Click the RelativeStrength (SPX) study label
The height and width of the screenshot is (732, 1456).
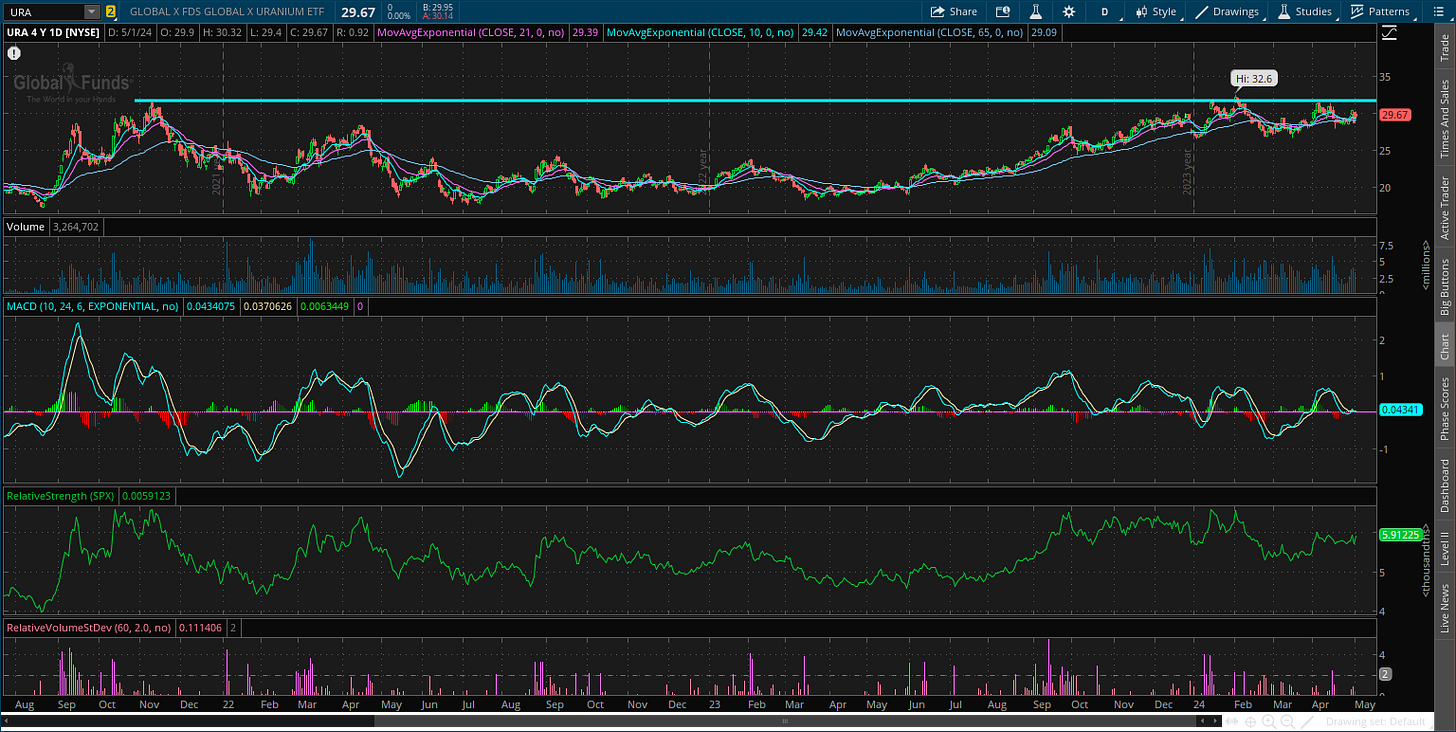(61, 495)
